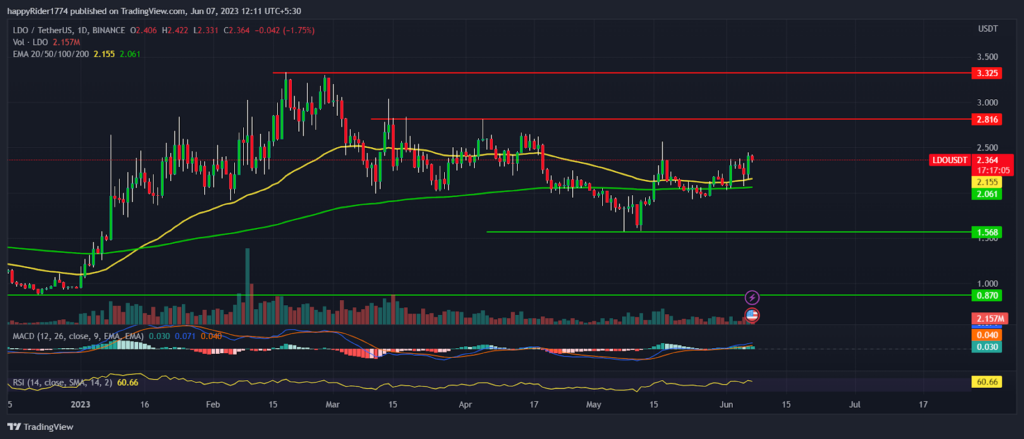Click the US flag economic event icon
Viewport: 1024px width, 439px height.
pyautogui.click(x=752, y=315)
